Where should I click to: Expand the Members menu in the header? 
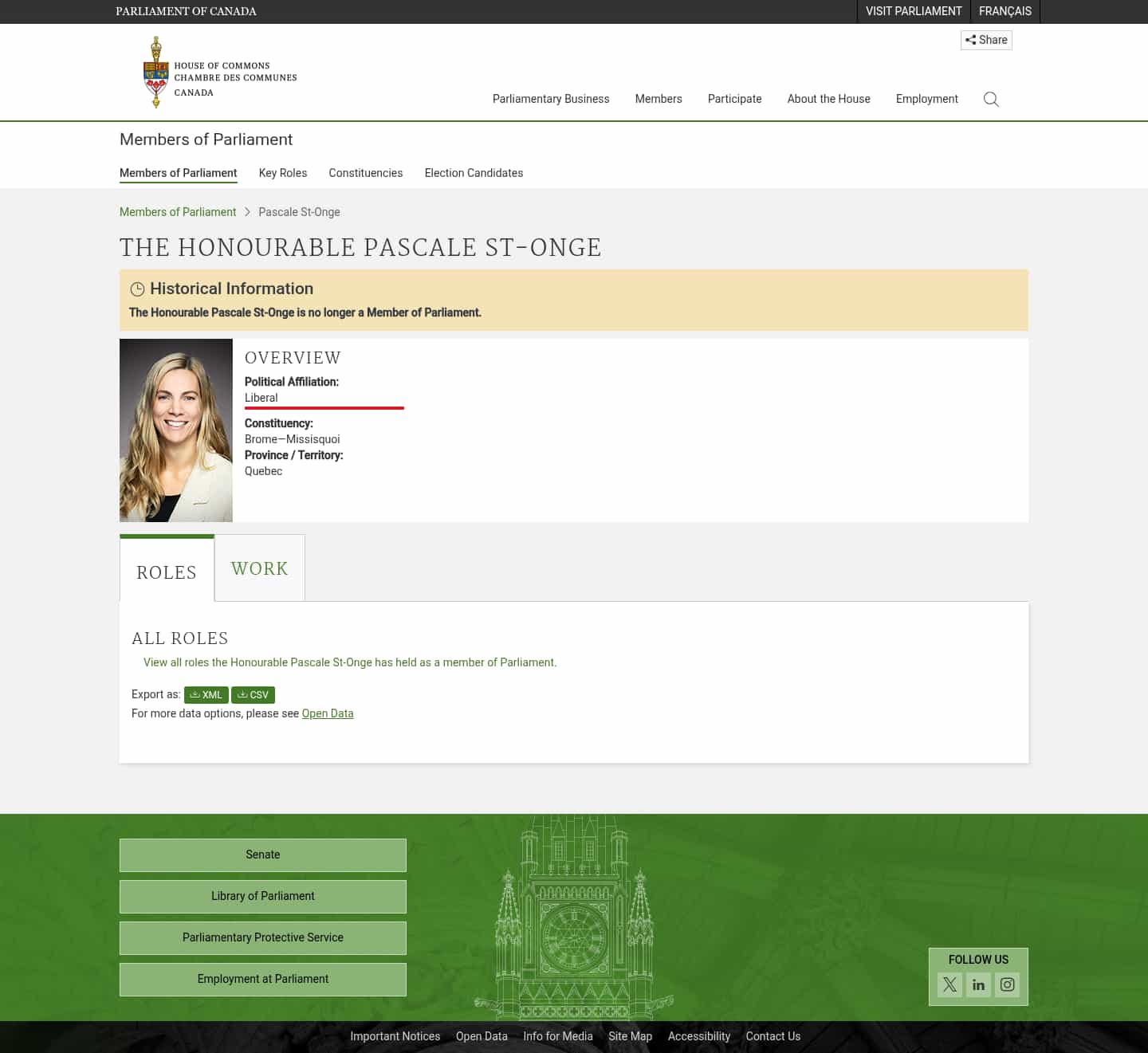[x=658, y=99]
